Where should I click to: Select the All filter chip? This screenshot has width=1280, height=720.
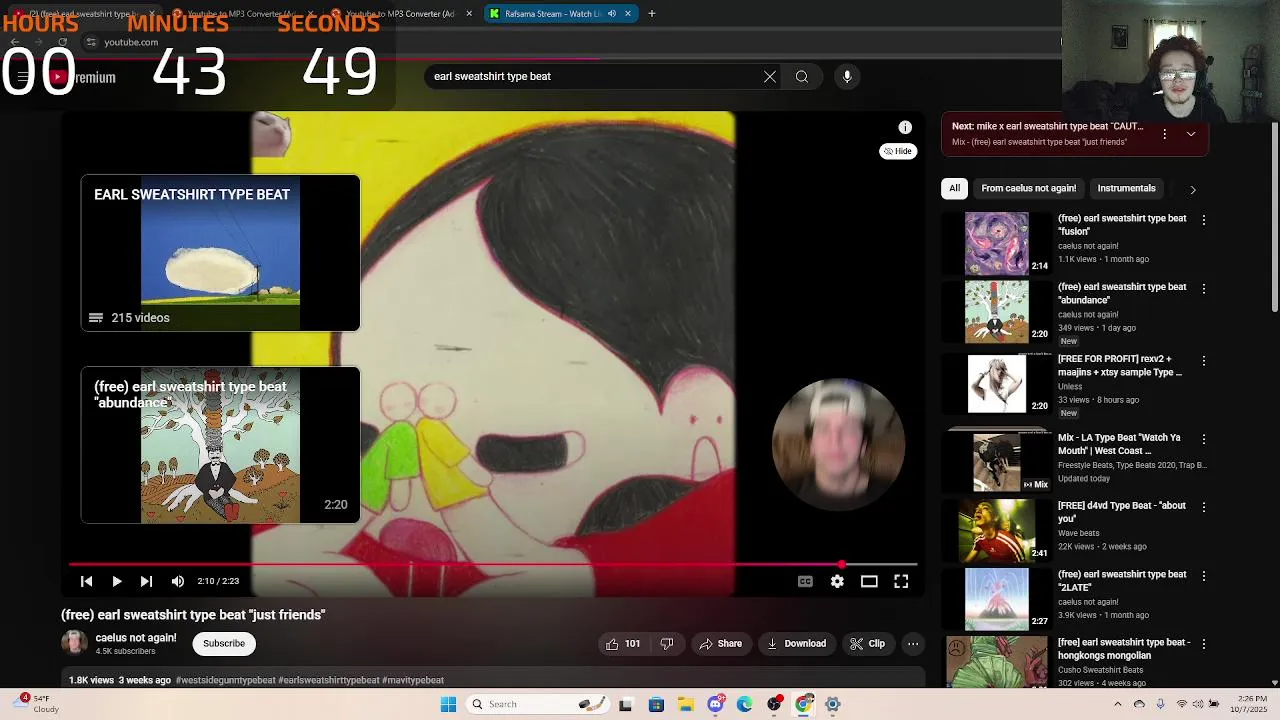coord(955,188)
